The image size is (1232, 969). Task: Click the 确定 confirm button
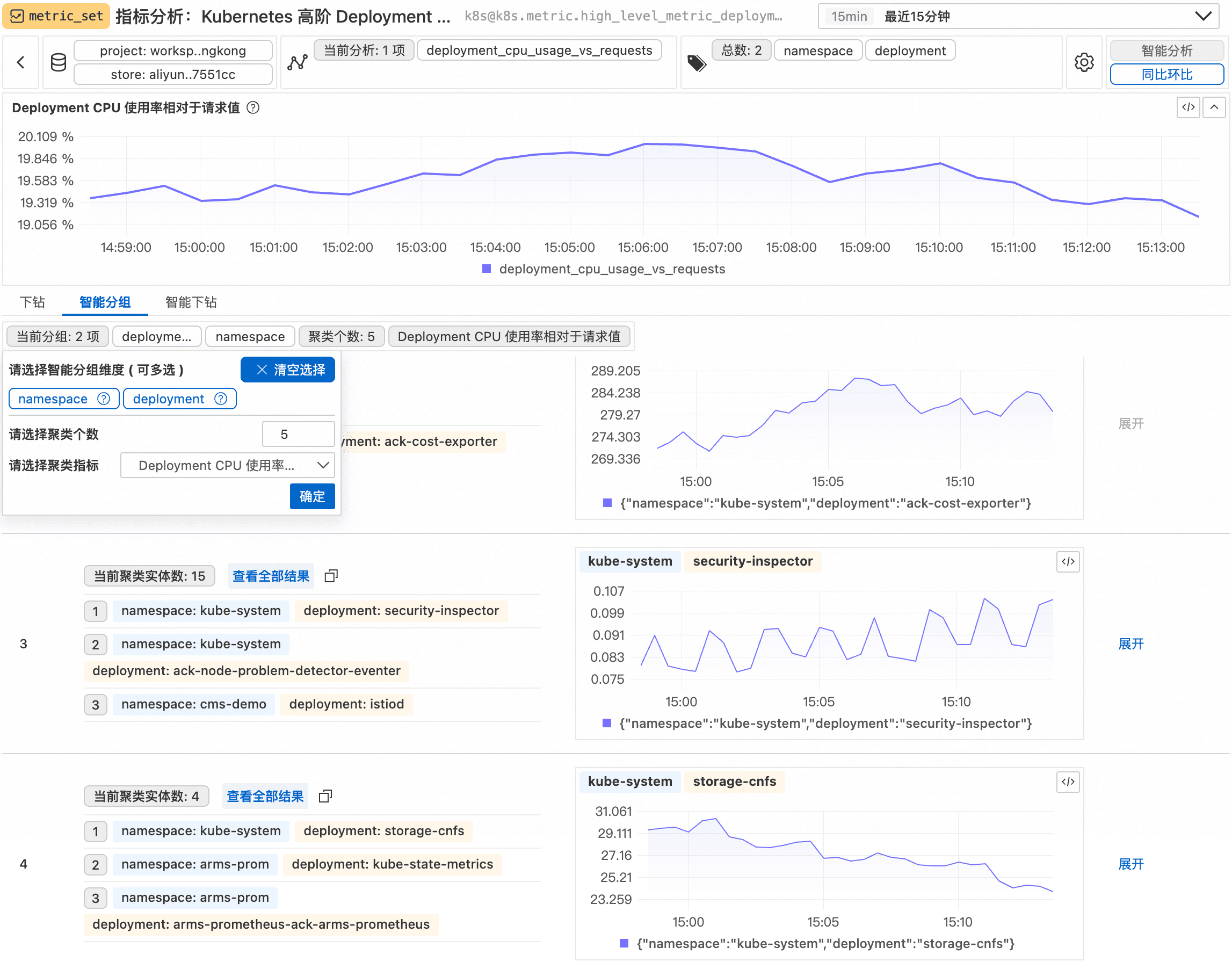point(312,497)
